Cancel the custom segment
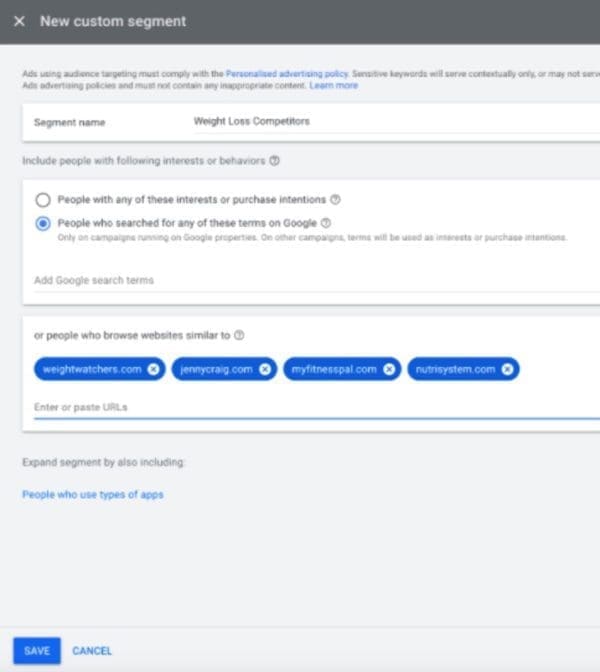600x672 pixels. pos(92,651)
